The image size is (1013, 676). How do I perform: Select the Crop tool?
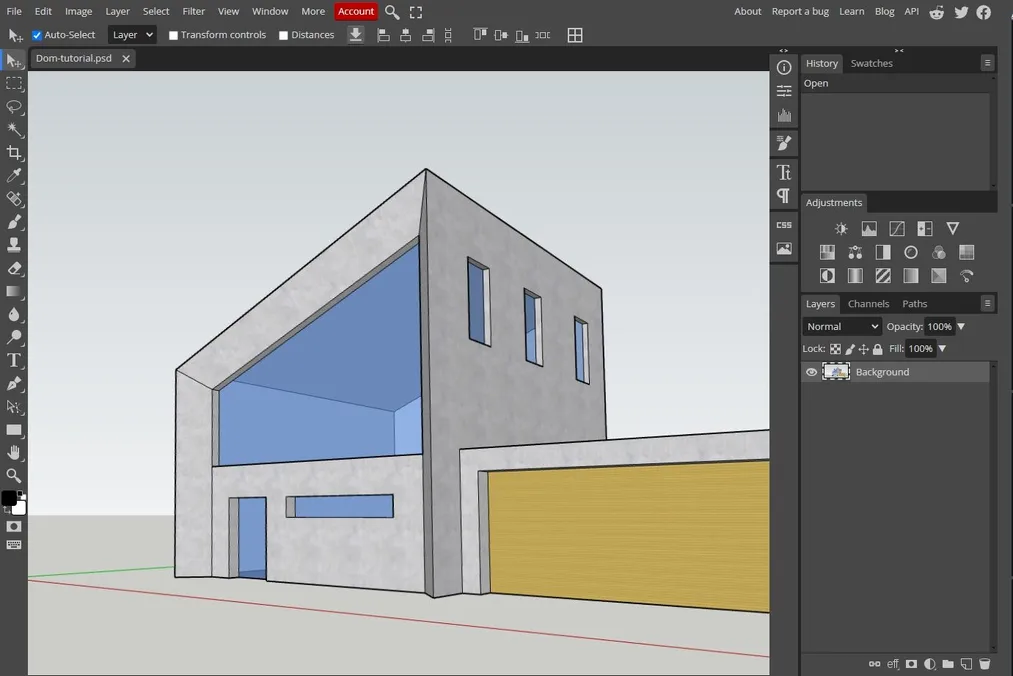click(14, 153)
